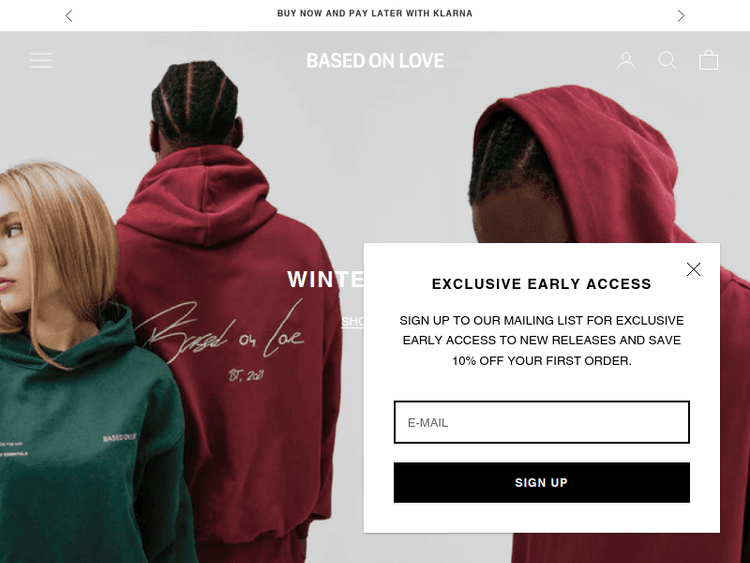Close the Exclusive Early Access popup
Screen dimensions: 750x563
tap(694, 269)
